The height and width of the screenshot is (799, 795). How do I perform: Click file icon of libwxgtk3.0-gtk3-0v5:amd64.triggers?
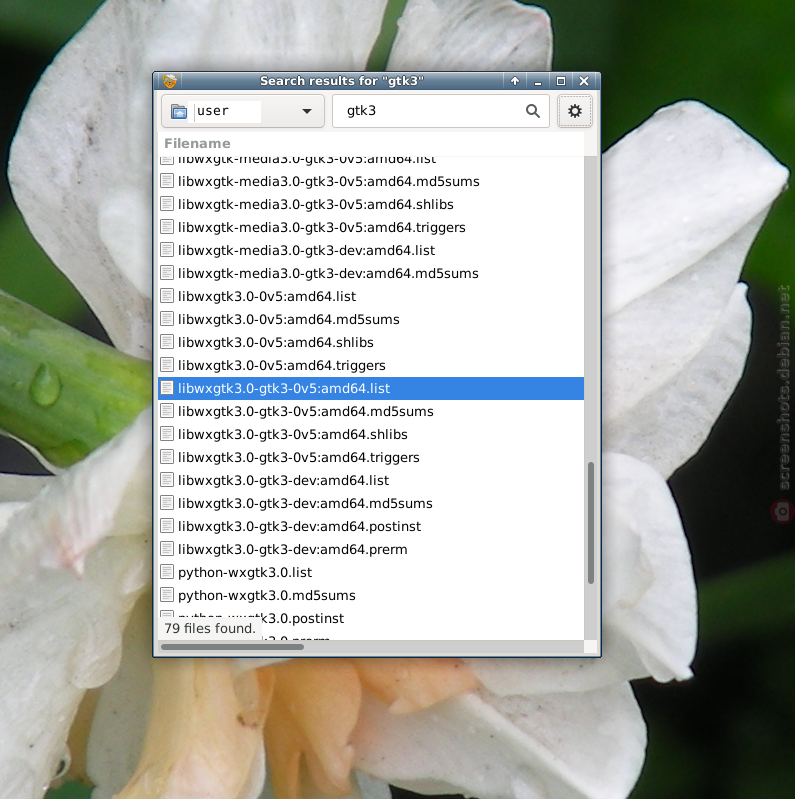tap(167, 457)
